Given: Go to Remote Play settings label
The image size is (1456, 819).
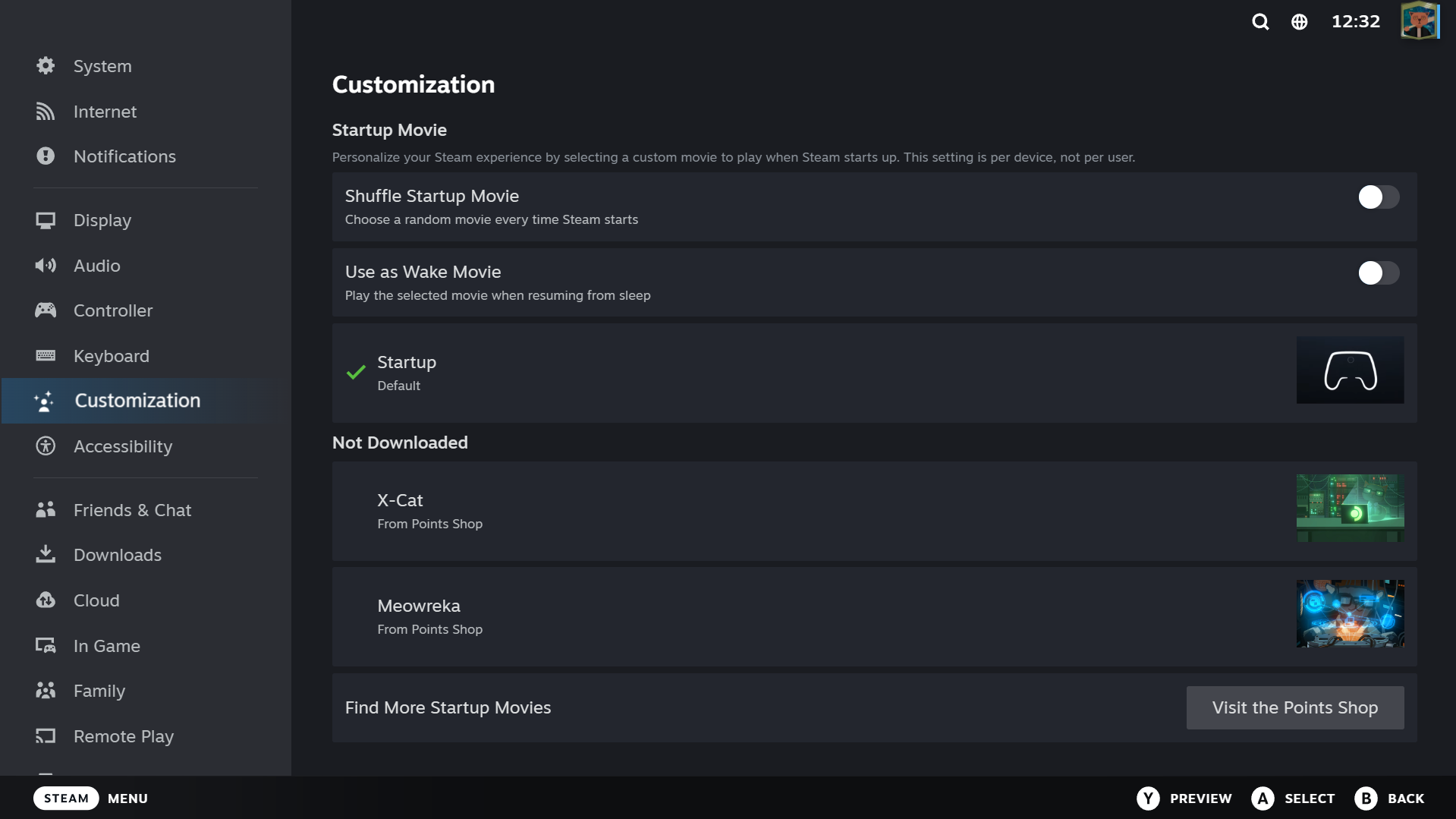Looking at the screenshot, I should [124, 736].
